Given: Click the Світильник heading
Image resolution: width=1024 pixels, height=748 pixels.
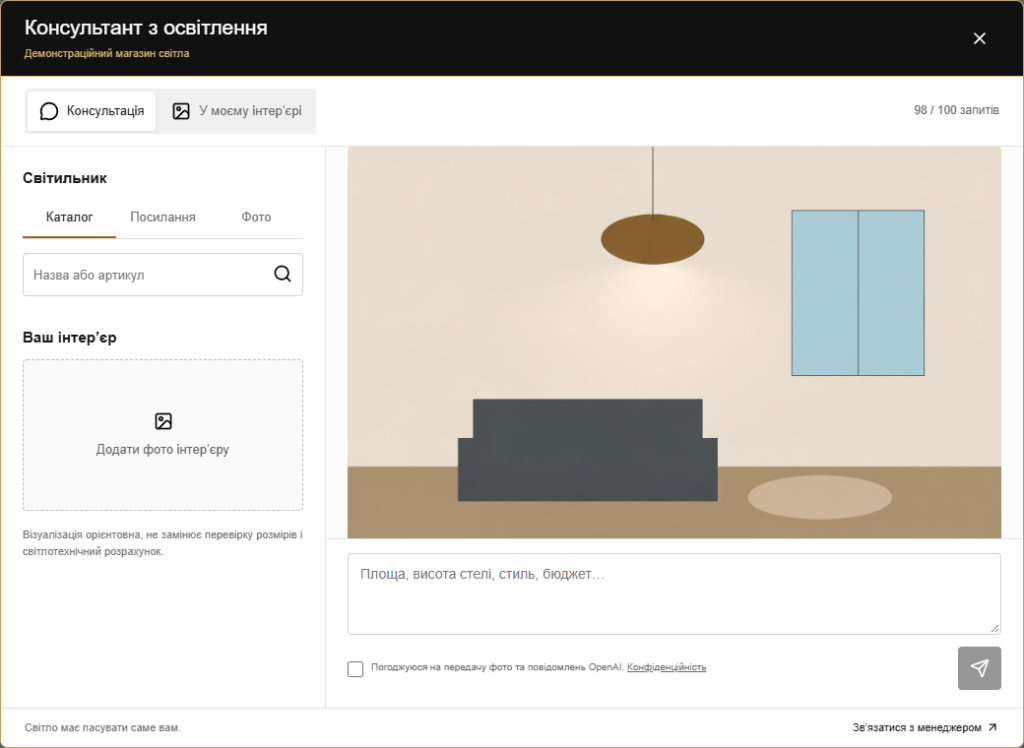Looking at the screenshot, I should point(65,178).
